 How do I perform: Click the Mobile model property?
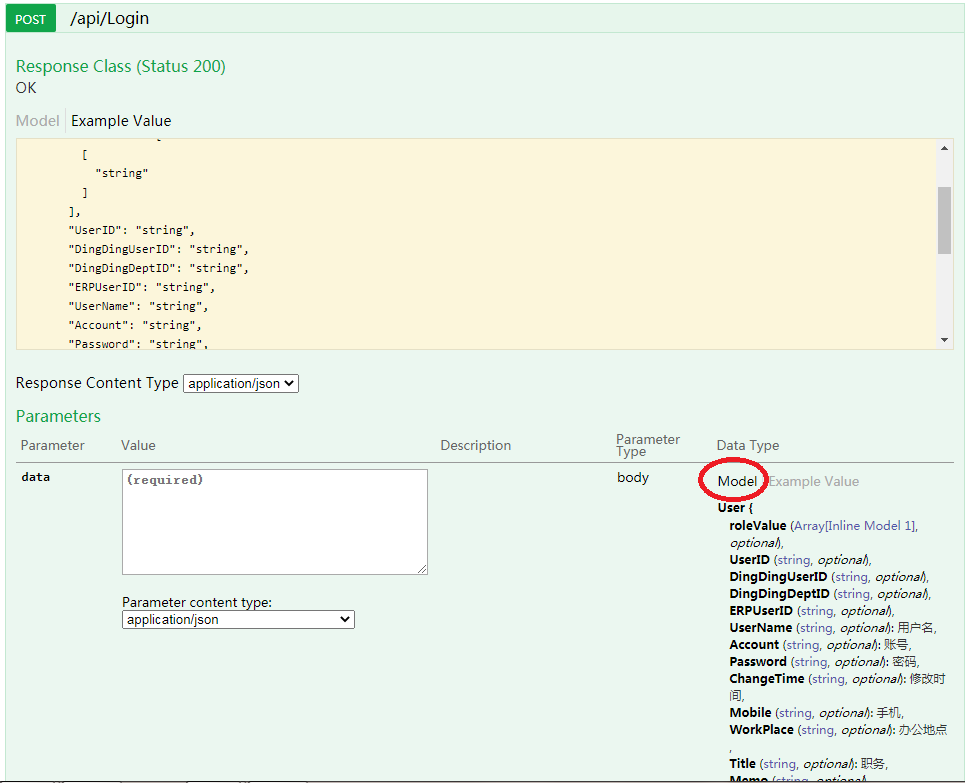click(750, 713)
